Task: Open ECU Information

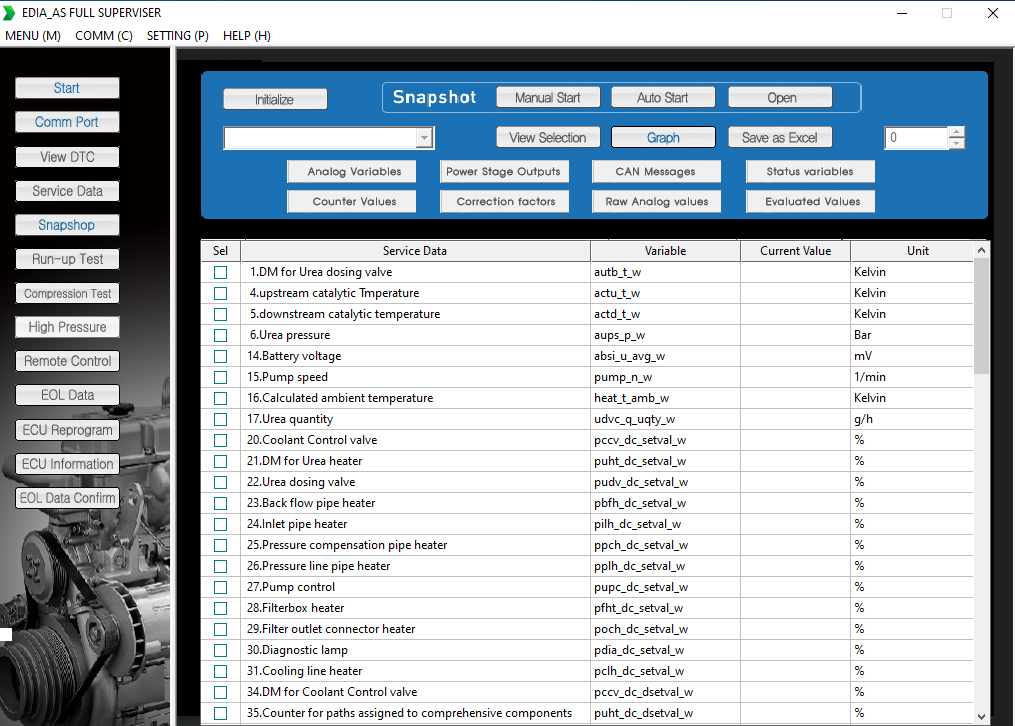Action: (x=67, y=464)
